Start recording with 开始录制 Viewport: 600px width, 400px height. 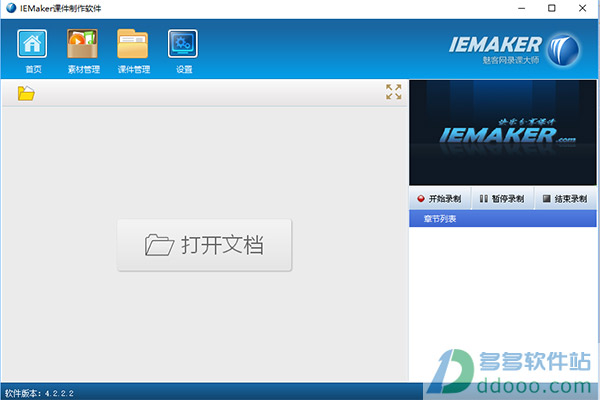(x=439, y=199)
